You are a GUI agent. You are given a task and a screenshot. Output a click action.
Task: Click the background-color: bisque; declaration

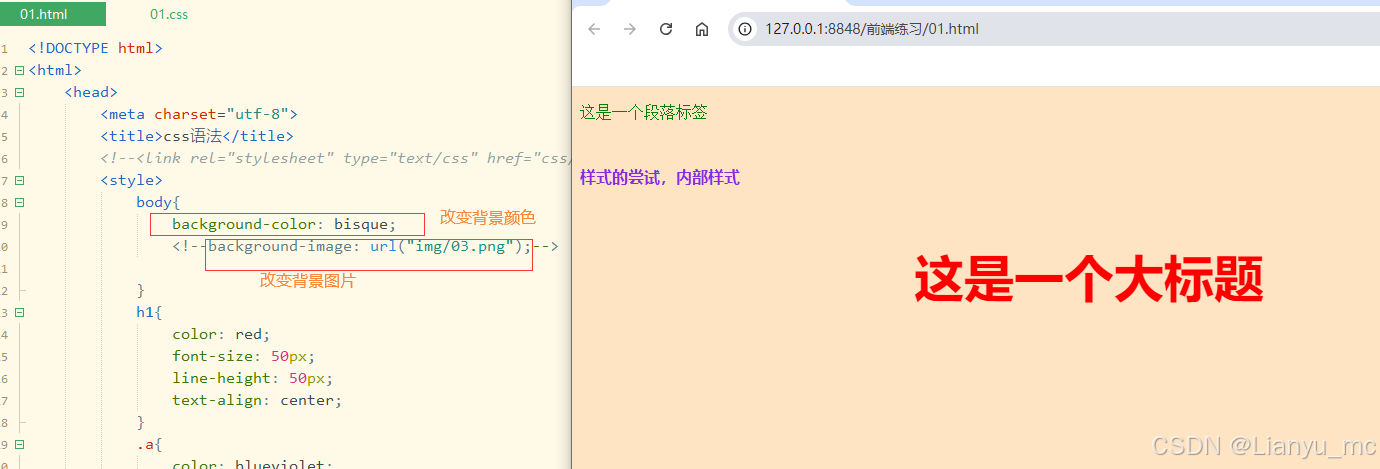click(x=284, y=224)
